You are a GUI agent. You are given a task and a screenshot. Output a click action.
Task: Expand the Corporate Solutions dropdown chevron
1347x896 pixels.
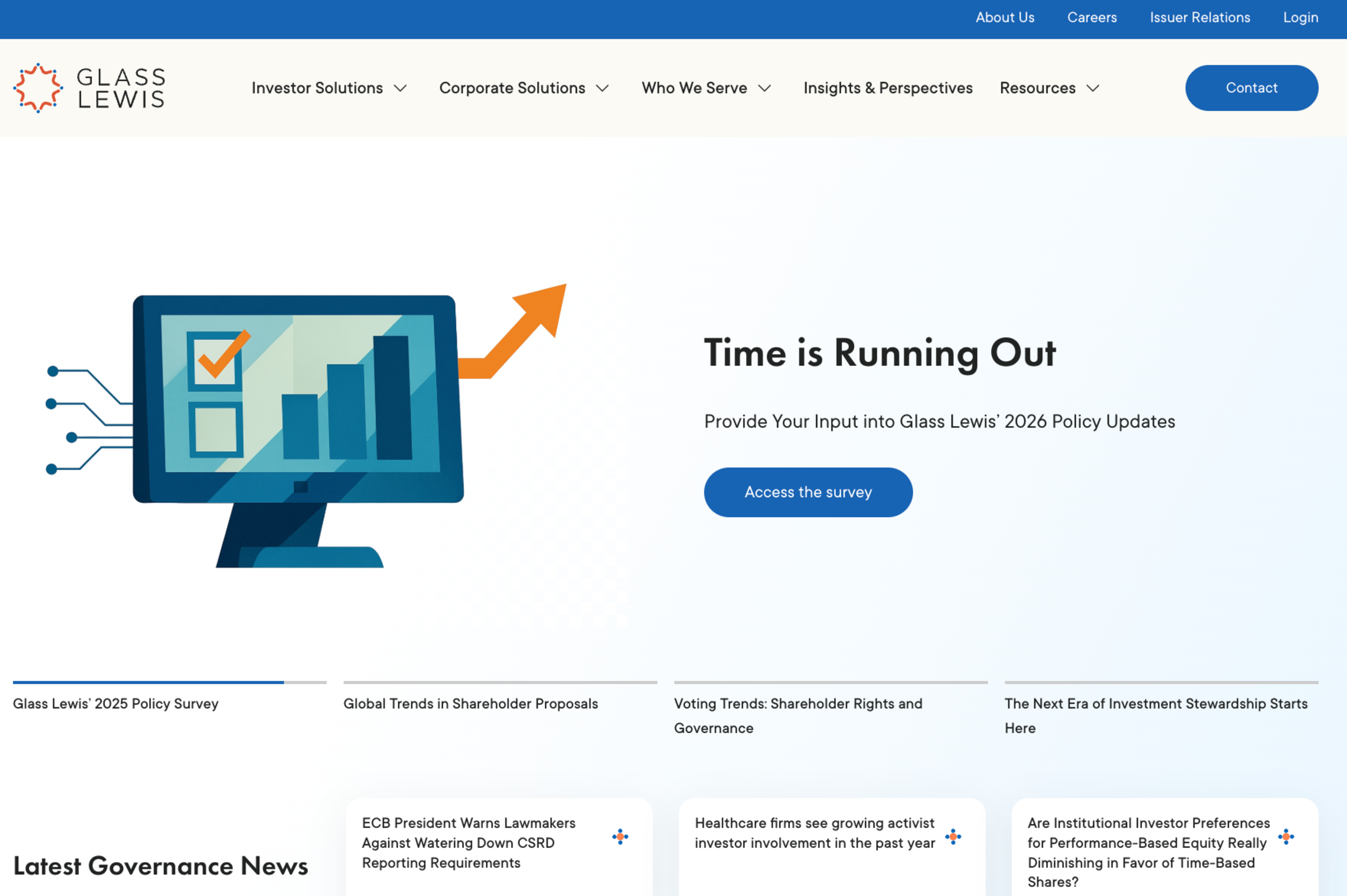[x=602, y=89]
